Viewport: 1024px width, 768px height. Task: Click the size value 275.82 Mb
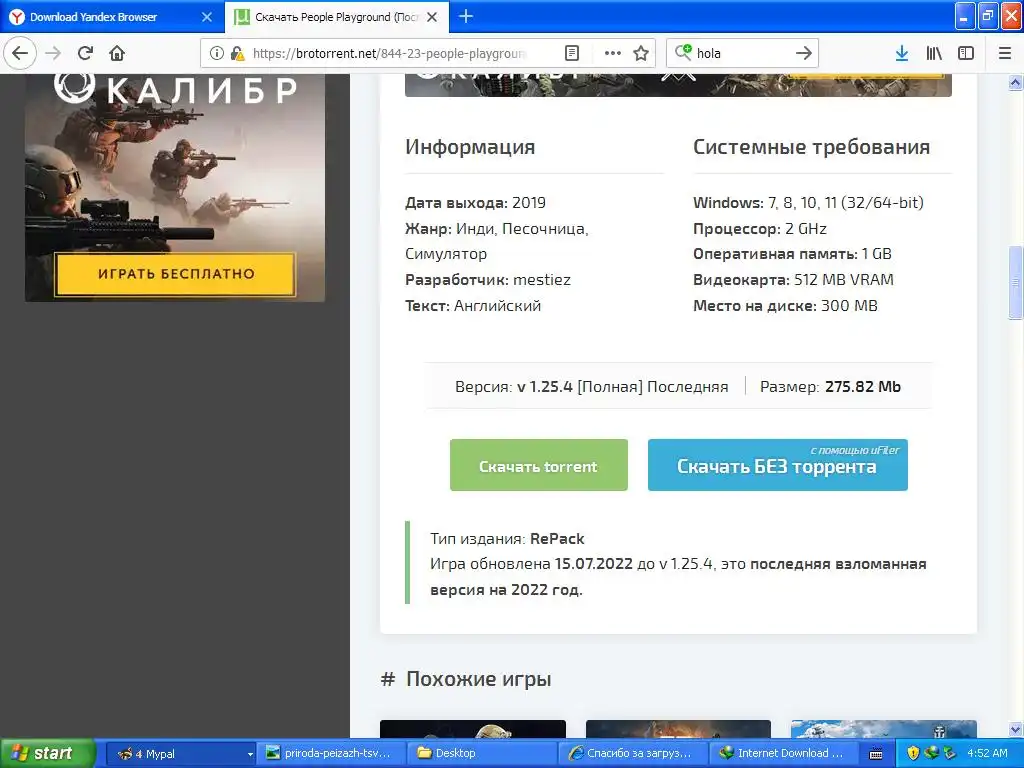point(863,387)
